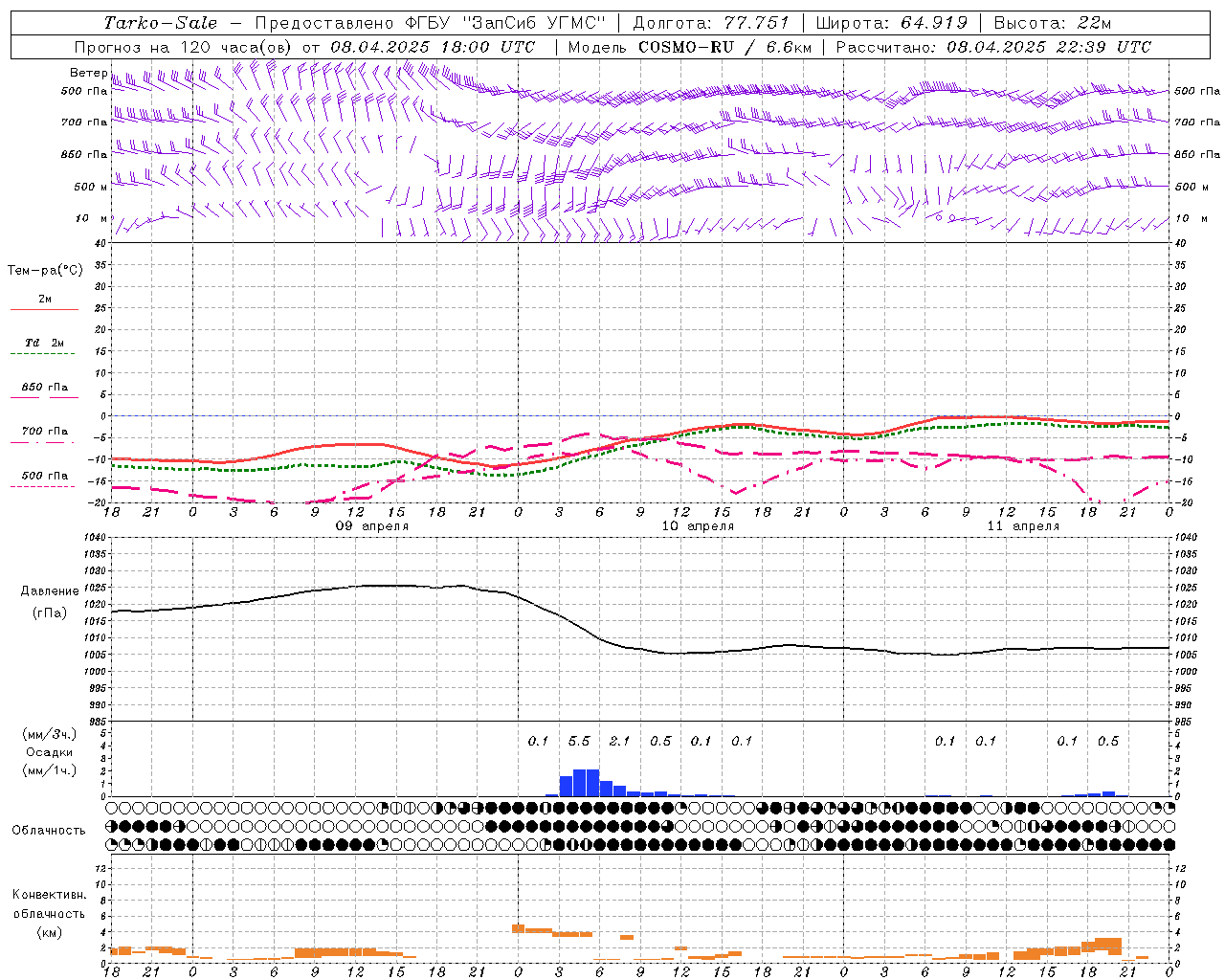This screenshot has height=980, width=1225.
Task: Click the Осадки precipitation label
Action: [49, 752]
